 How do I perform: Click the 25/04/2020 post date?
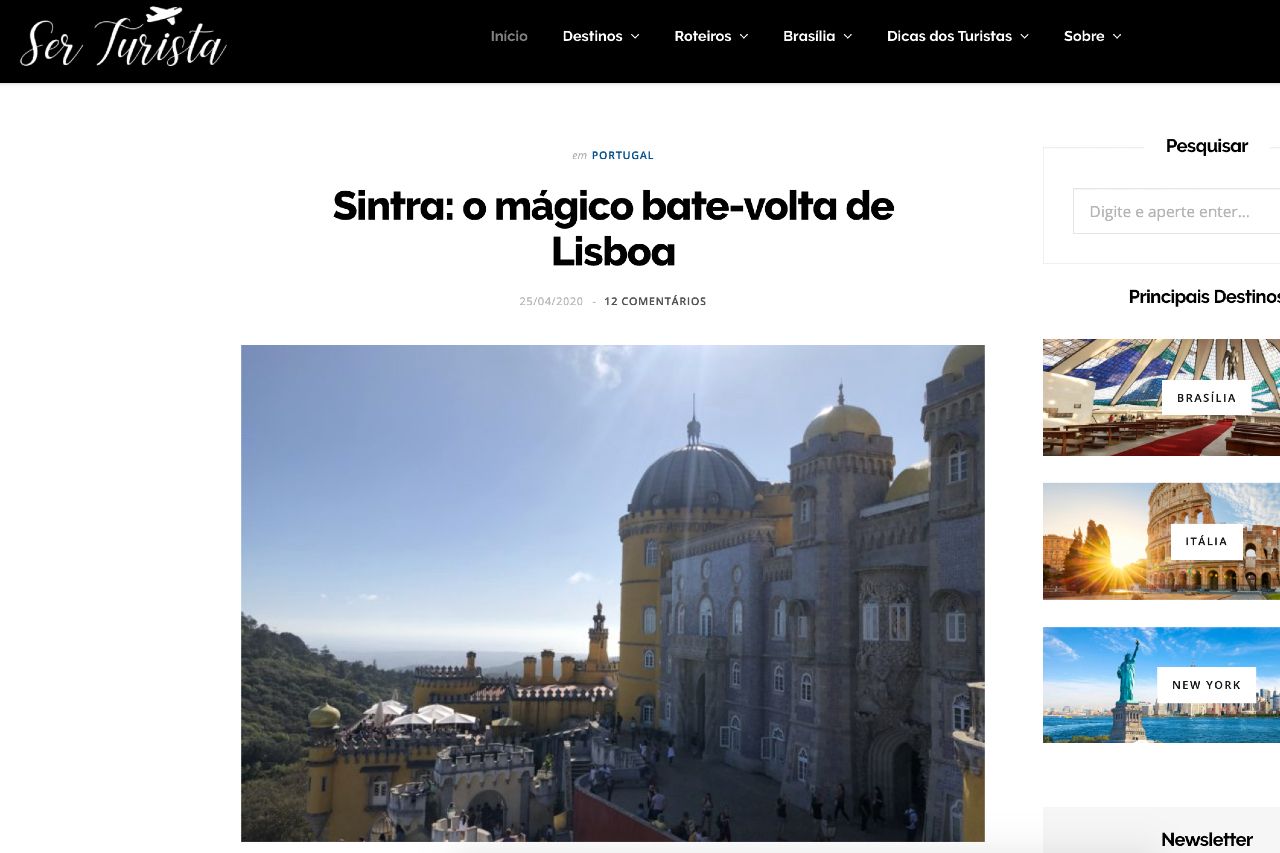coord(551,301)
